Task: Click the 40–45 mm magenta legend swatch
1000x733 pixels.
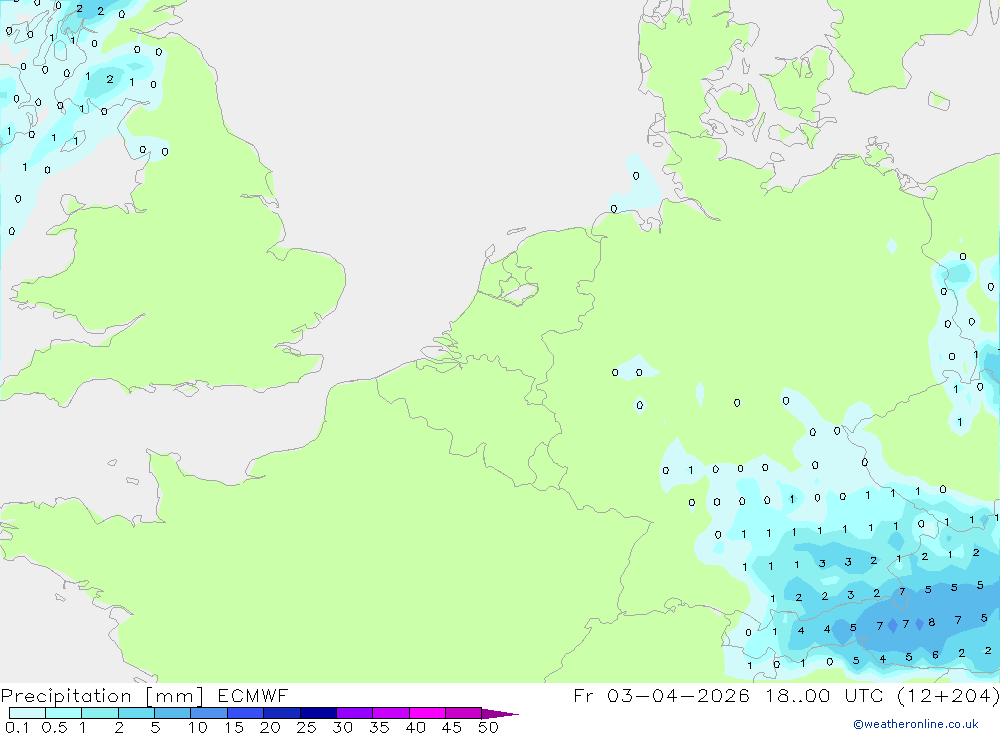Action: [427, 713]
